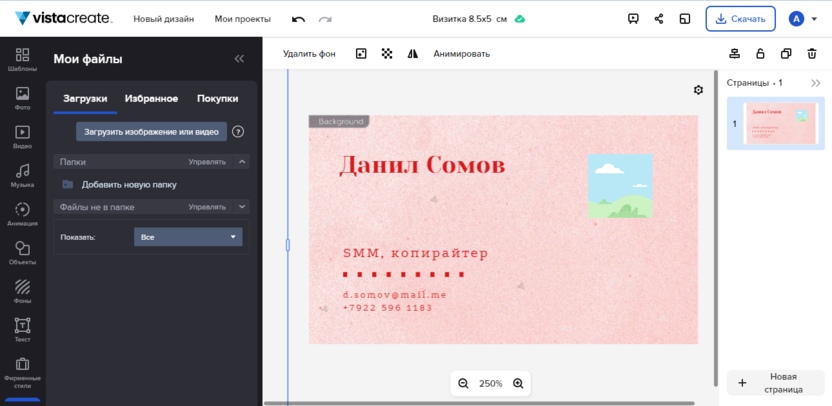The width and height of the screenshot is (832, 406).
Task: Click Анимировать in the toolbar
Action: coord(462,54)
